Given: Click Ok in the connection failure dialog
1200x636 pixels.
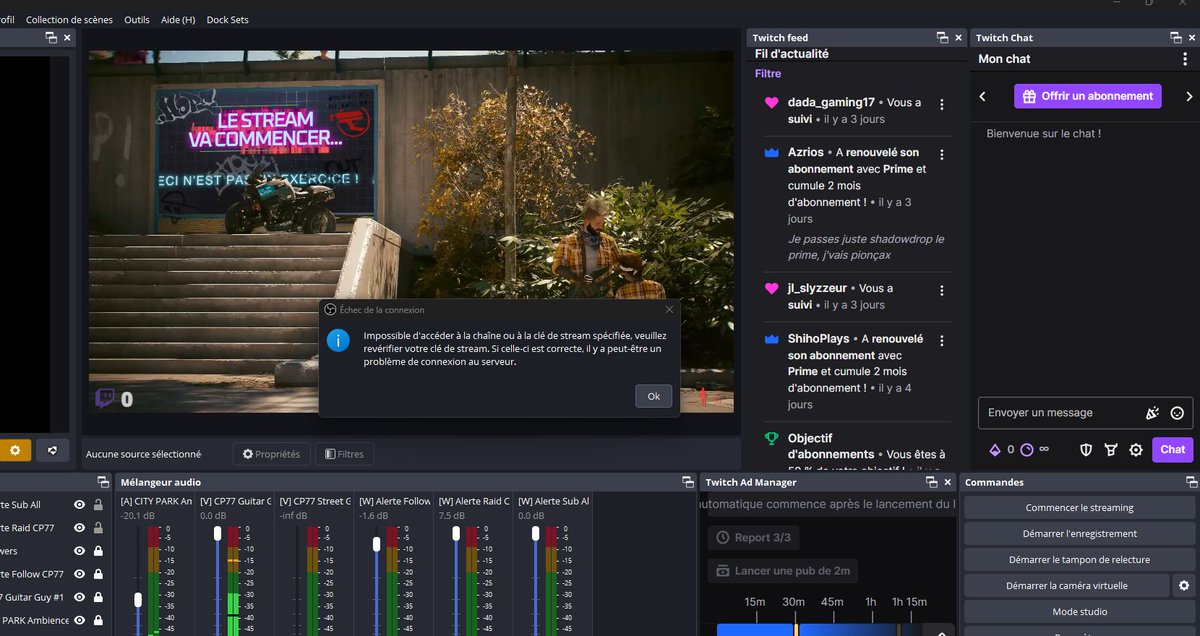Looking at the screenshot, I should 653,396.
